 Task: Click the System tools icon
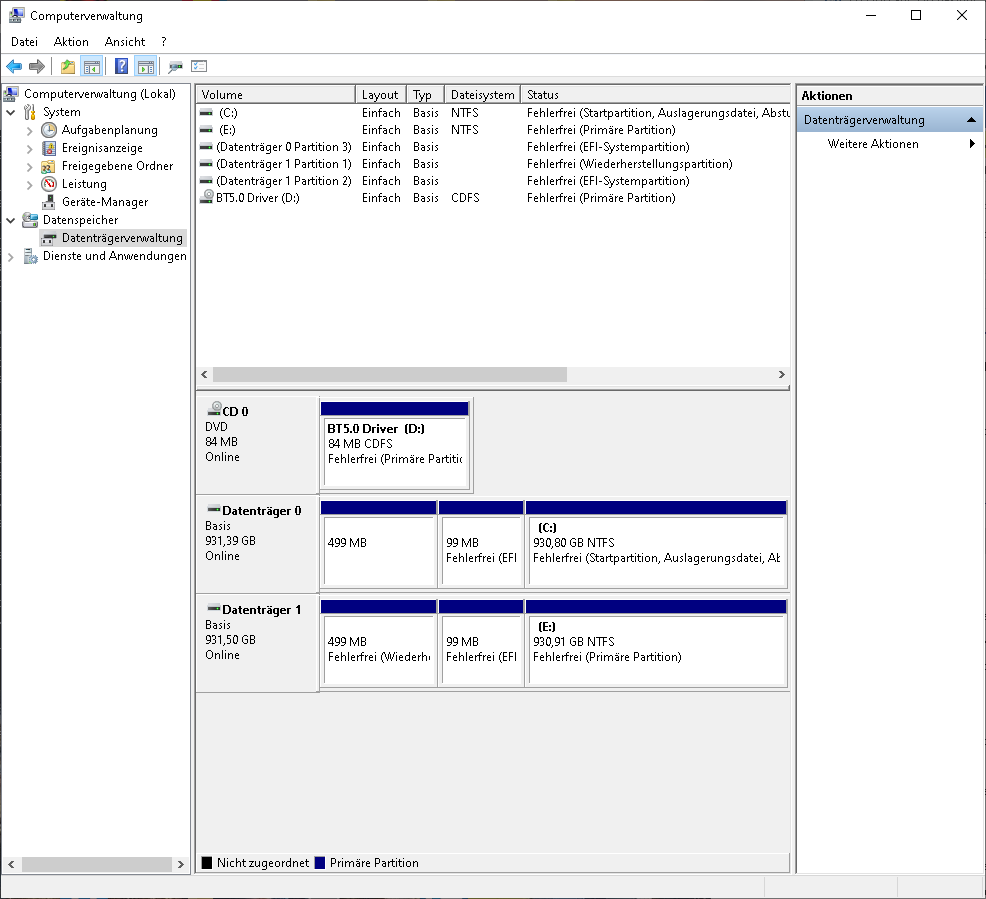pos(30,113)
